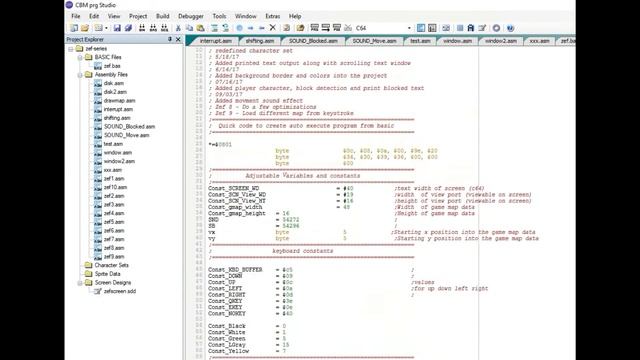
Task: Select the Sprite Data folder
Action: pos(107,274)
